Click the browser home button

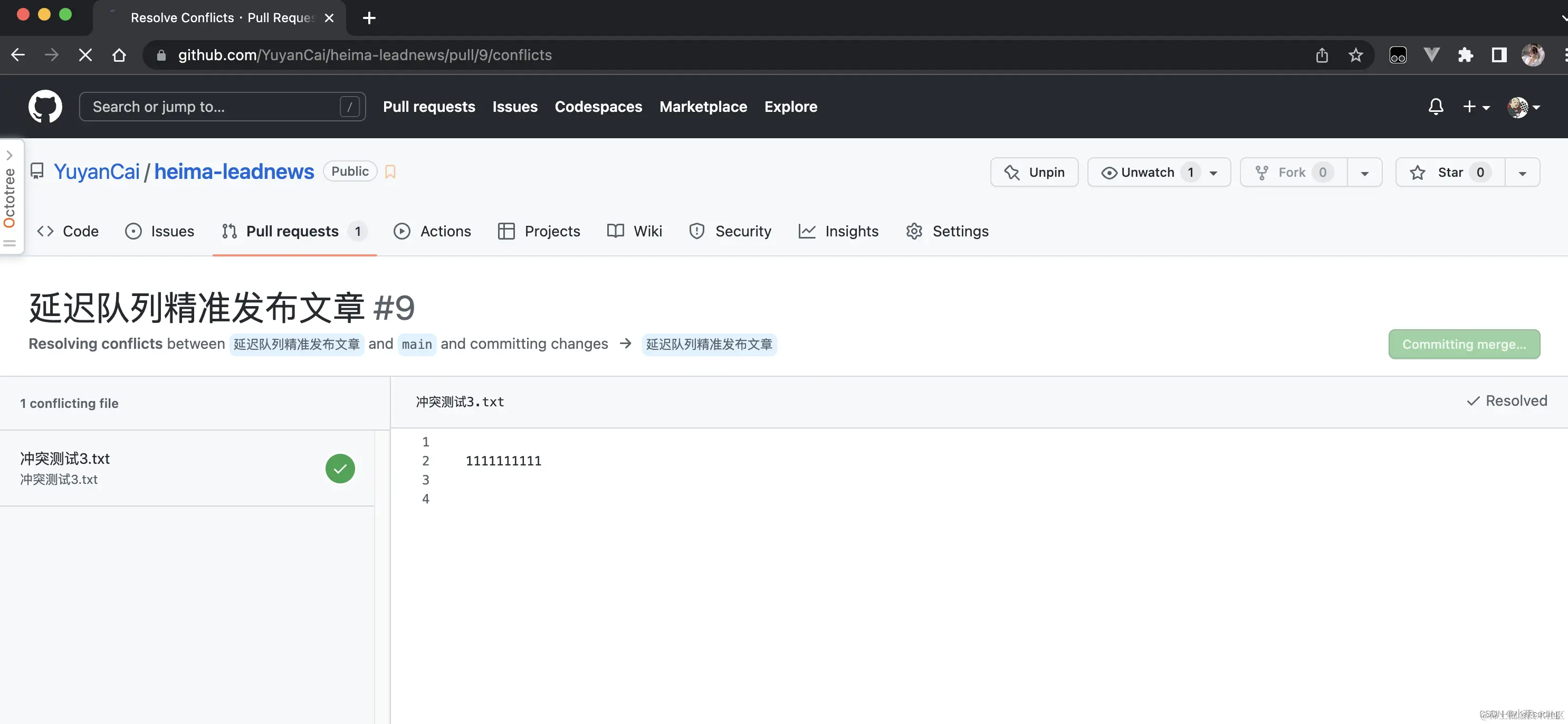tap(119, 55)
